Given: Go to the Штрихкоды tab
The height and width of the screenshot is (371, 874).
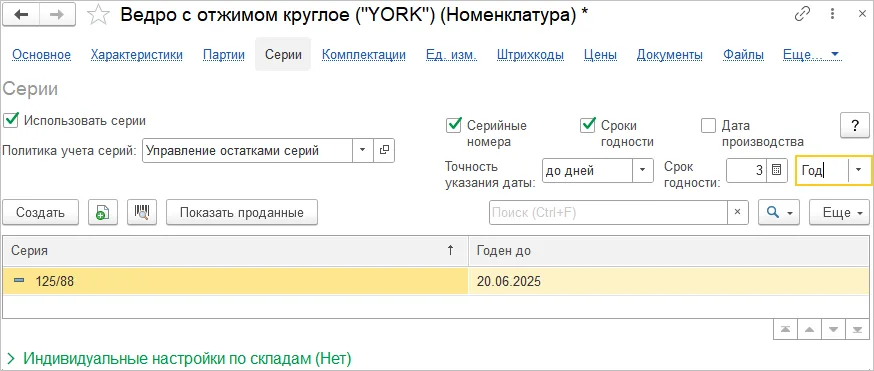Looking at the screenshot, I should (x=530, y=55).
